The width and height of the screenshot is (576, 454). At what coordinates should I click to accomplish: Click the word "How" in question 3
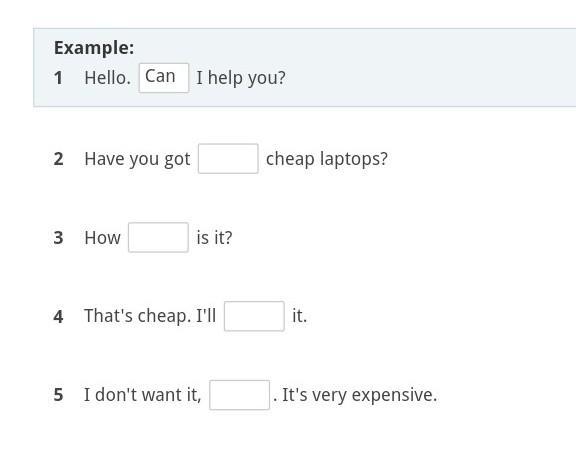[x=102, y=238]
